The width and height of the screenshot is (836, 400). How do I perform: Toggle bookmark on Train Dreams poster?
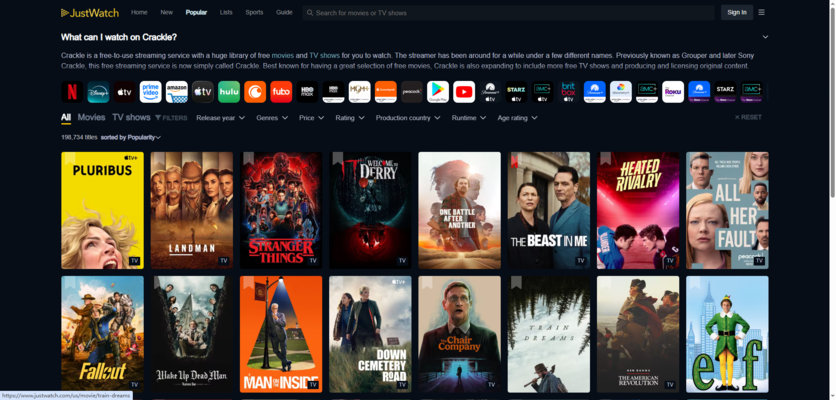point(516,283)
